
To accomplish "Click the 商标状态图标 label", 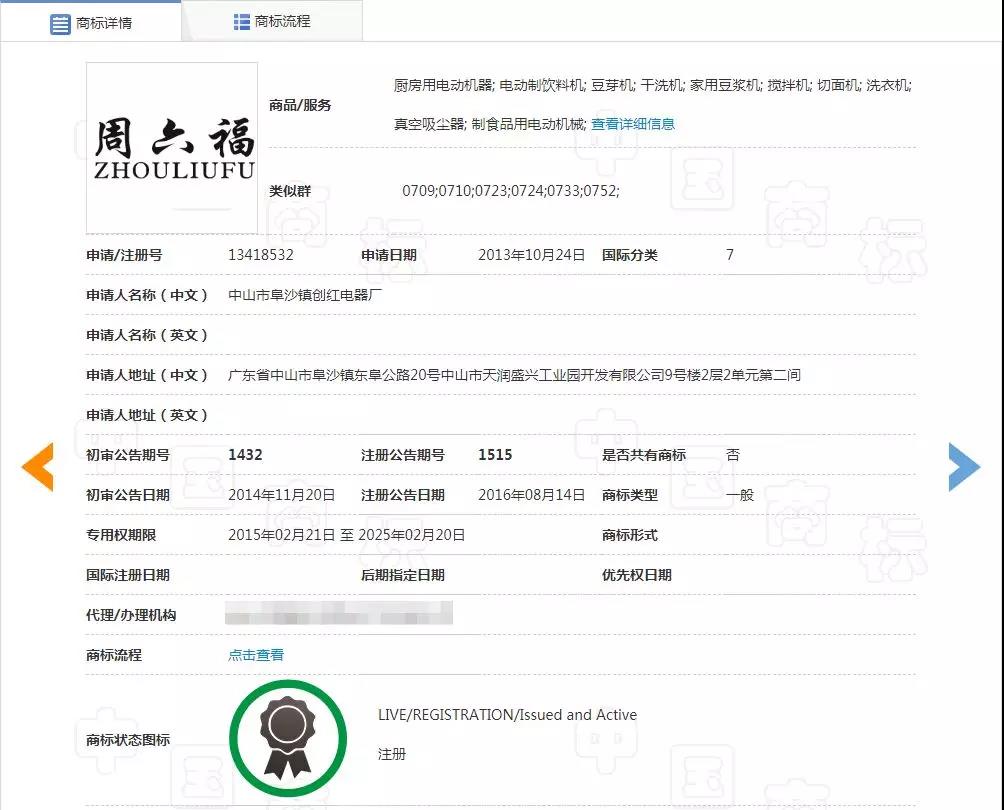I will (128, 740).
